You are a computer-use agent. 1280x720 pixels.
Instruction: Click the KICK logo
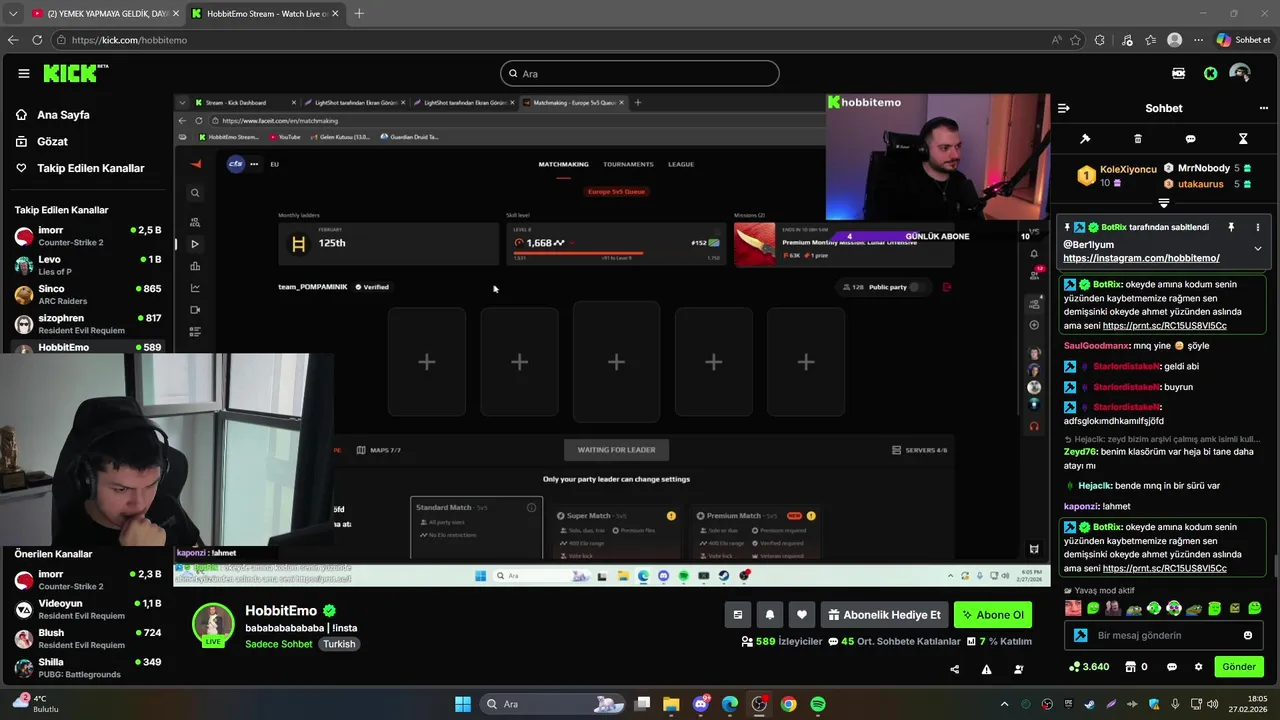click(74, 73)
